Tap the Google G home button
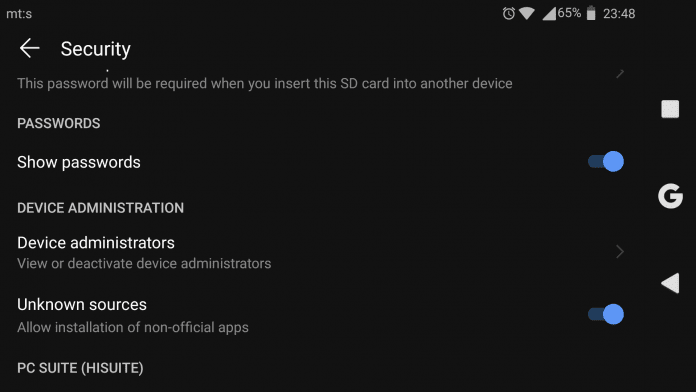 tap(670, 196)
